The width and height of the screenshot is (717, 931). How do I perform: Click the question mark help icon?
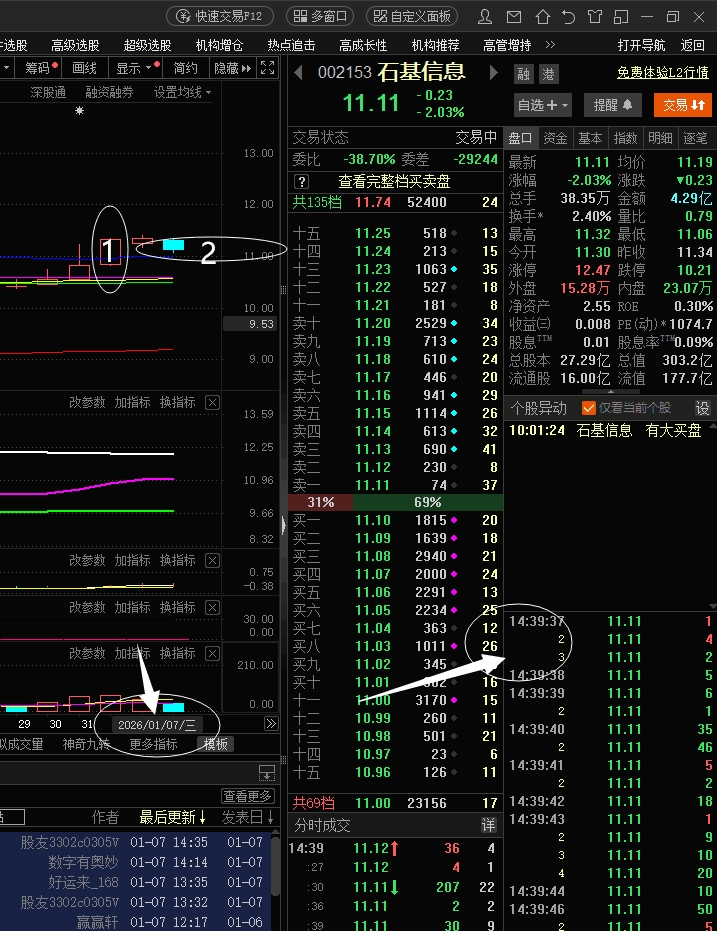(x=302, y=181)
